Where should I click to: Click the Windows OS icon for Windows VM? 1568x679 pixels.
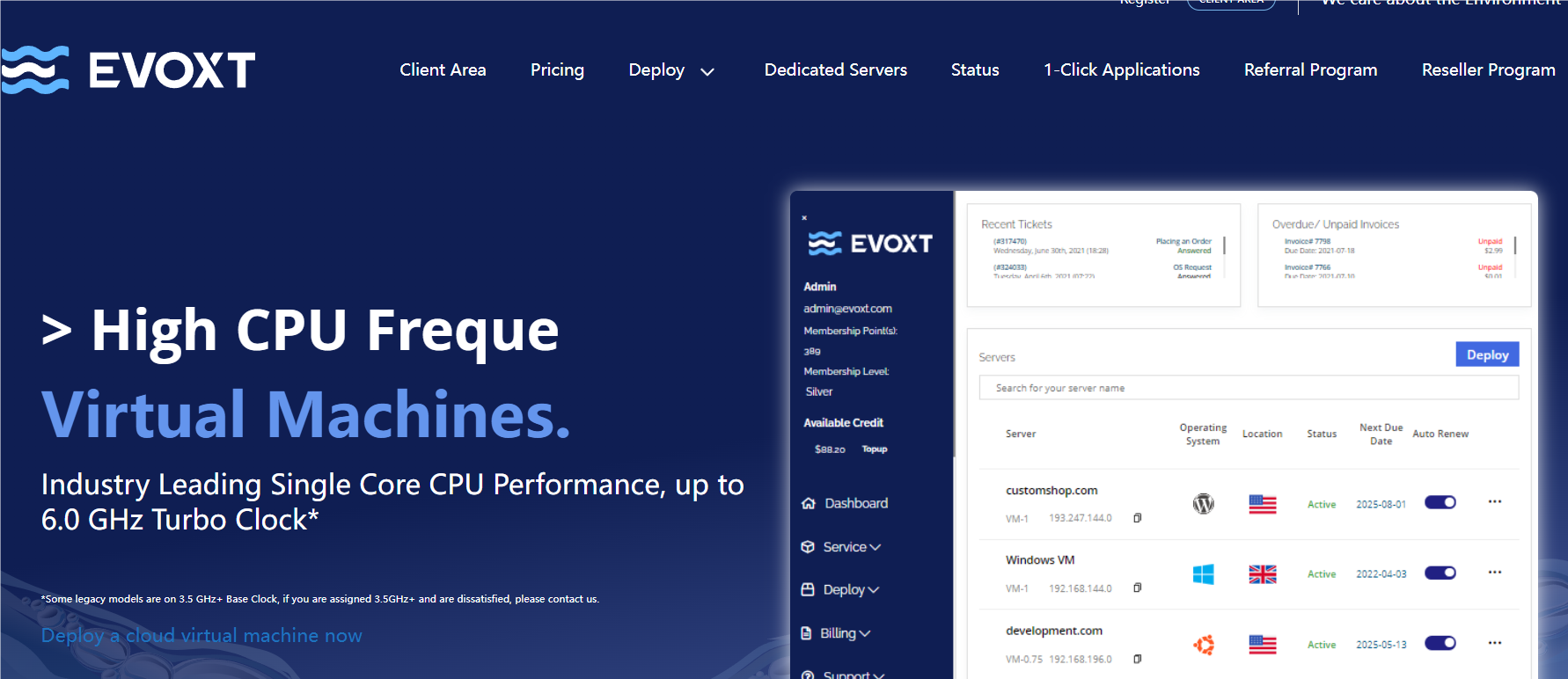coord(1203,574)
